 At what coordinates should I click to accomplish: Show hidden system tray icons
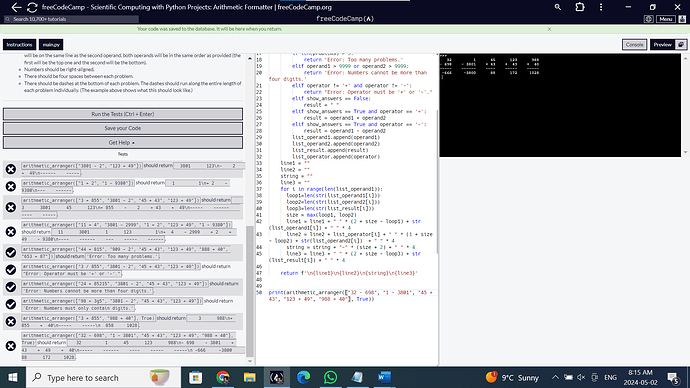coord(555,377)
